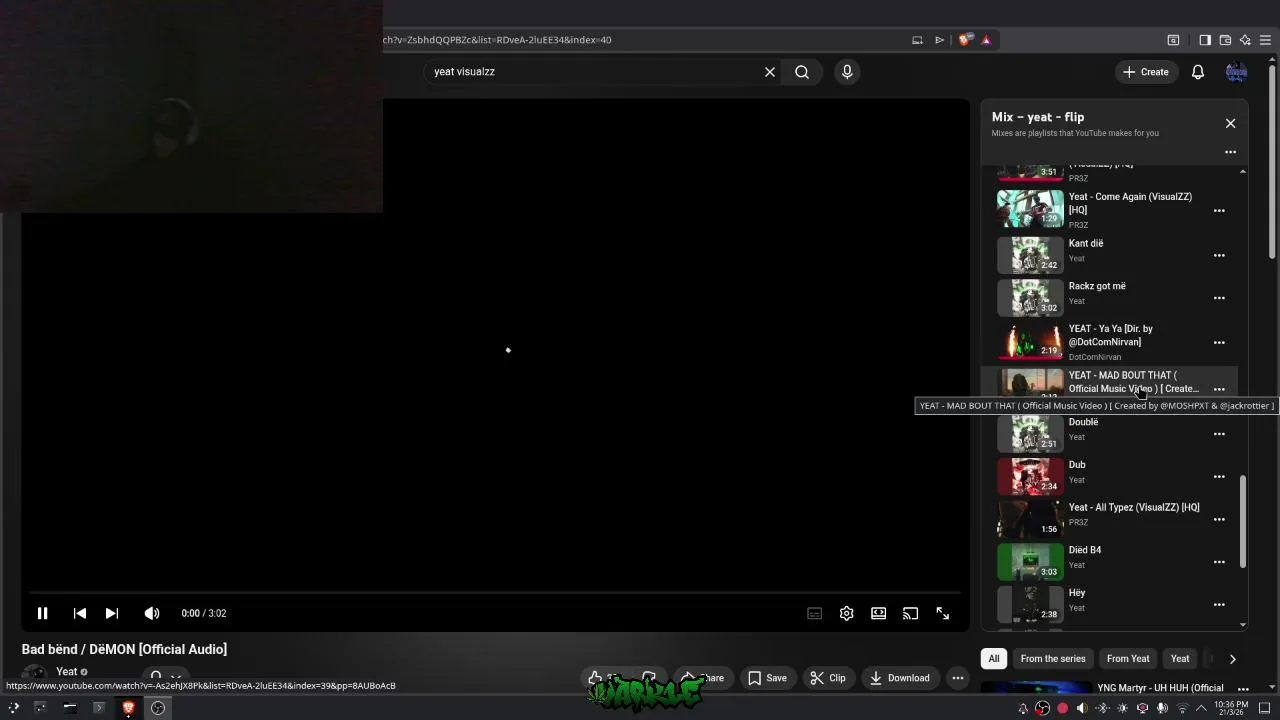Open options for All Typez playlist item

point(1219,519)
